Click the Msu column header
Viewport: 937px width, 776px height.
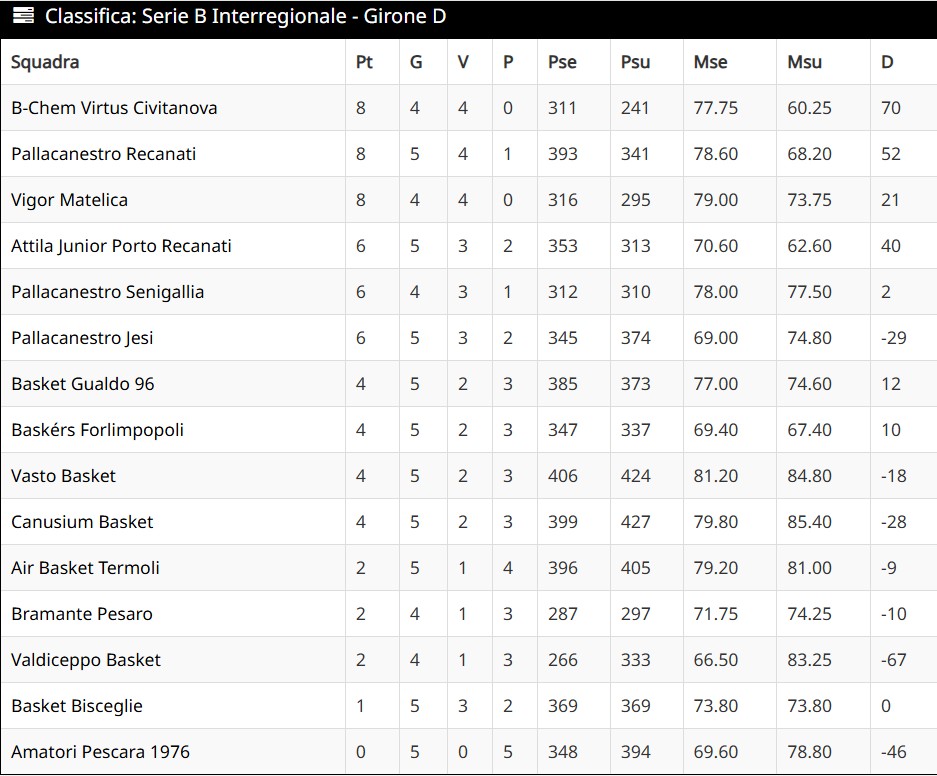pyautogui.click(x=804, y=62)
